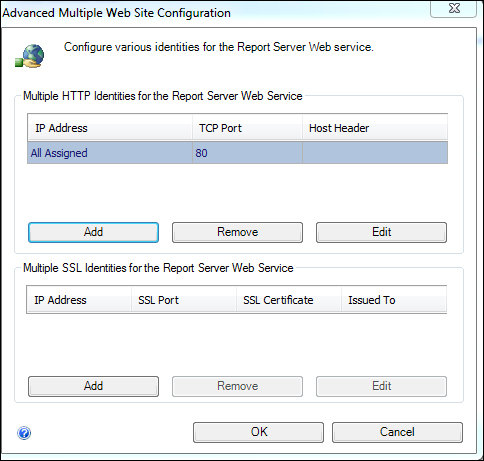Click the globe web service icon
The image size is (484, 461).
pos(30,56)
